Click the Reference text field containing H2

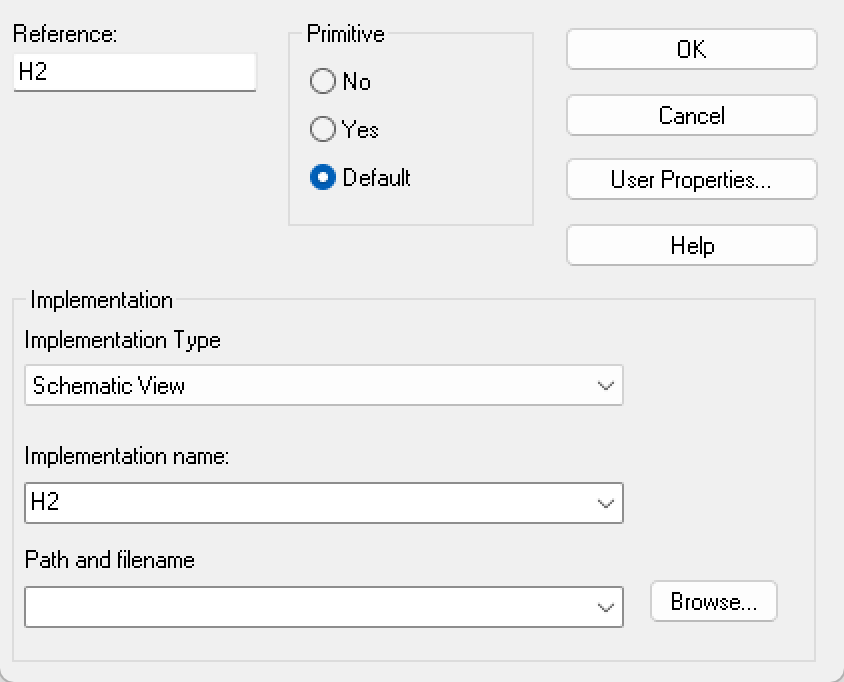(135, 72)
